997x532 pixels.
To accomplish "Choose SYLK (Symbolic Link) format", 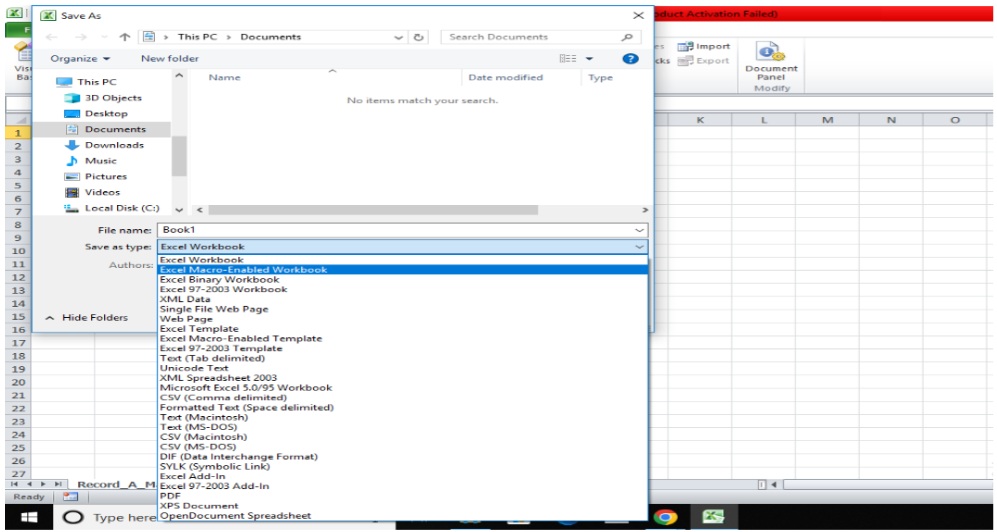I will (402, 467).
